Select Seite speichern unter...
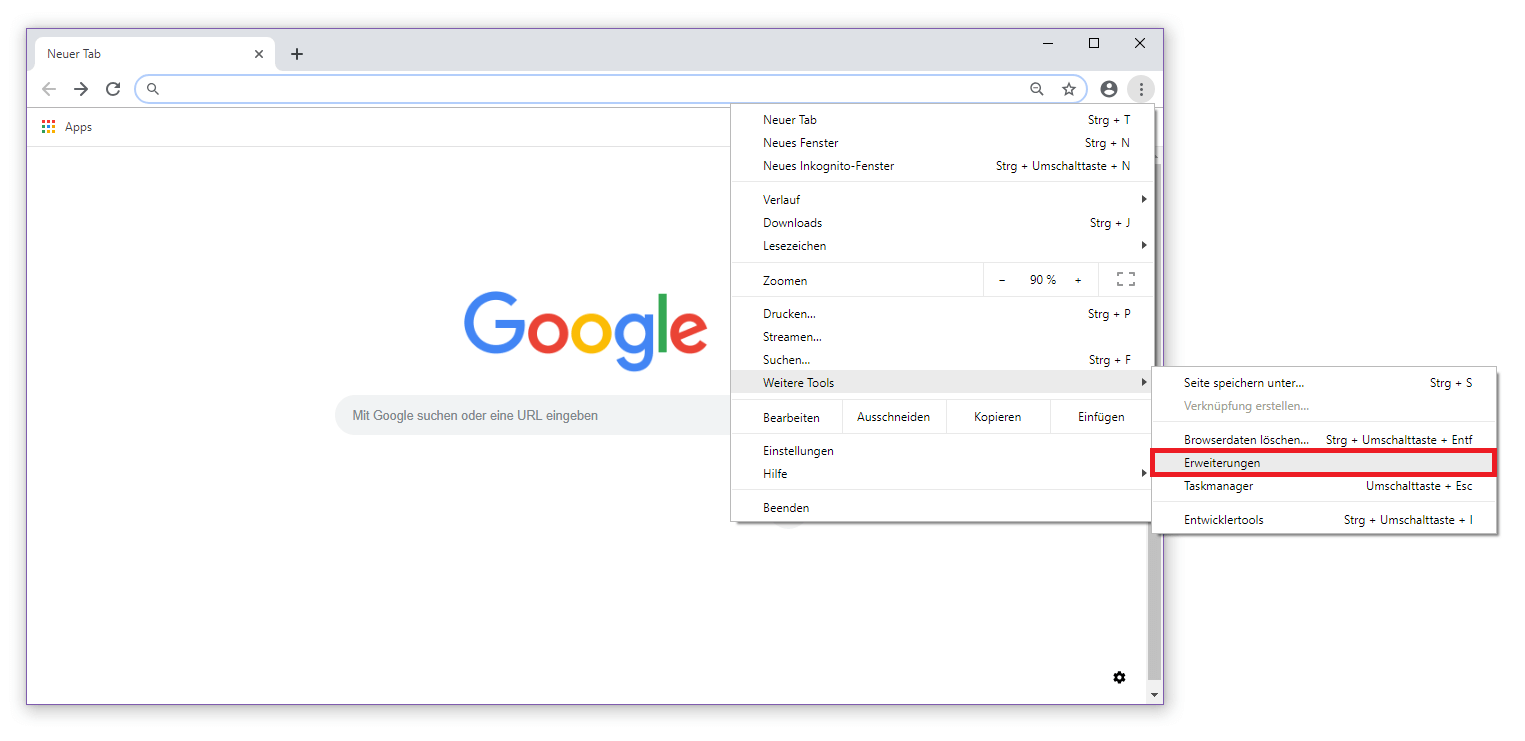Image resolution: width=1525 pixels, height=741 pixels. point(1324,383)
